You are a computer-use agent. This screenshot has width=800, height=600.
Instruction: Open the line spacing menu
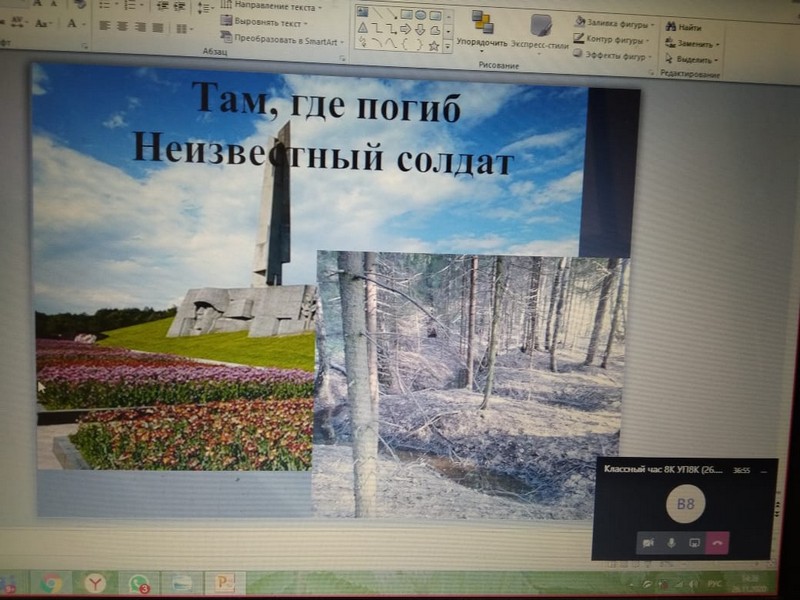tap(205, 8)
